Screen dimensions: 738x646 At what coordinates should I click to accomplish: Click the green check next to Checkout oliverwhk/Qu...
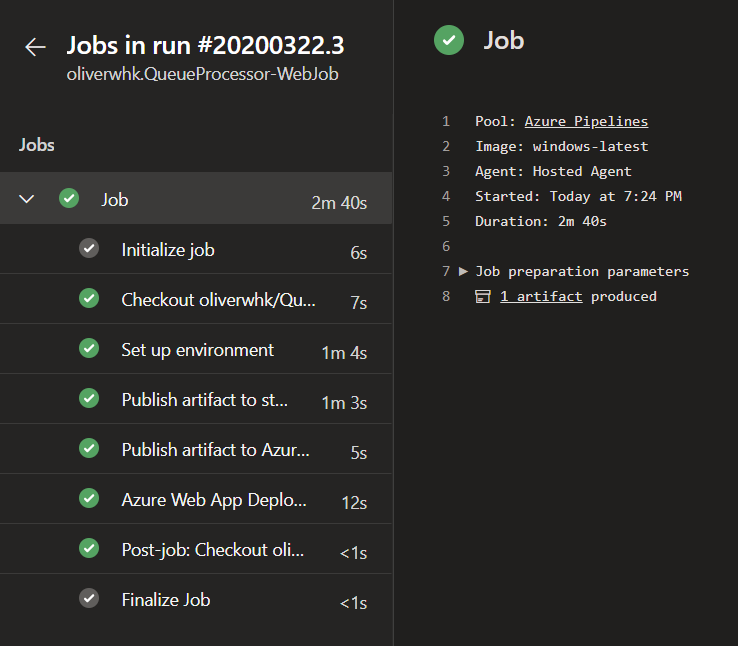tap(89, 298)
